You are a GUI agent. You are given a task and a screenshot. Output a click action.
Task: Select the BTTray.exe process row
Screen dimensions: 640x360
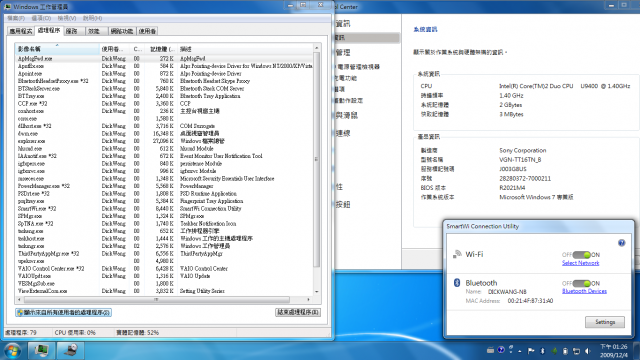pyautogui.click(x=164, y=96)
